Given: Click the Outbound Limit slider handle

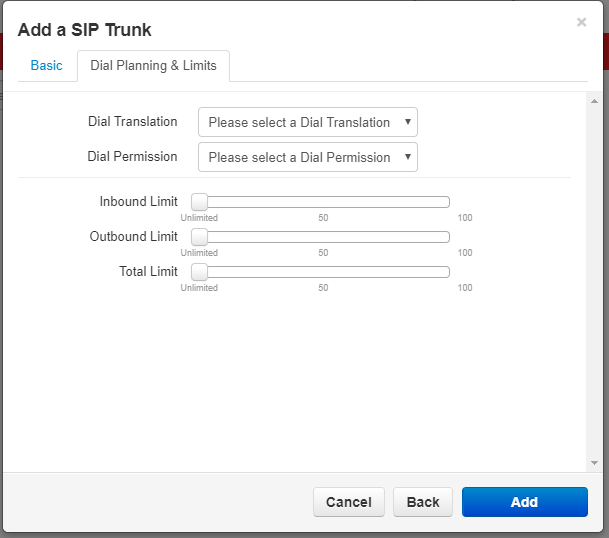Looking at the screenshot, I should [x=199, y=237].
